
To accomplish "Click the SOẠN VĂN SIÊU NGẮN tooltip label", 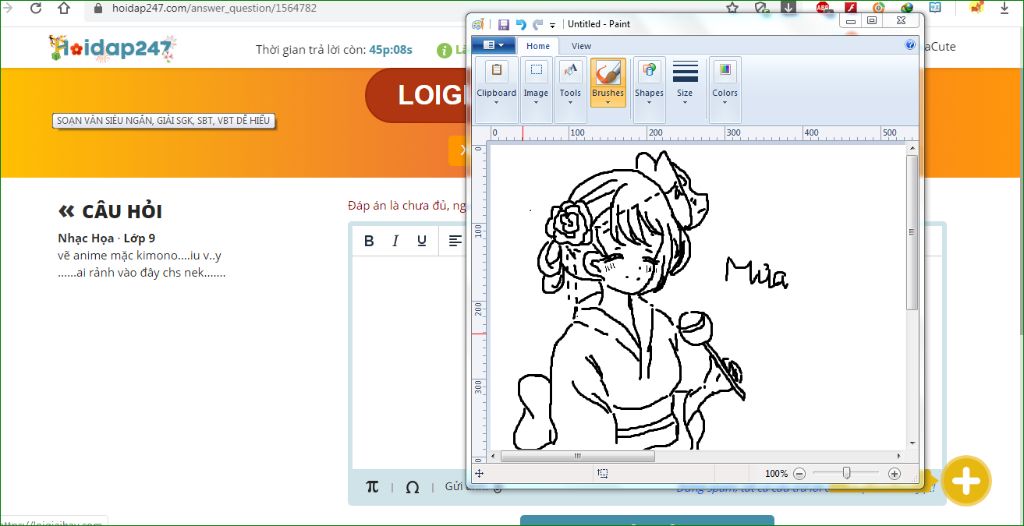I will pyautogui.click(x=163, y=121).
